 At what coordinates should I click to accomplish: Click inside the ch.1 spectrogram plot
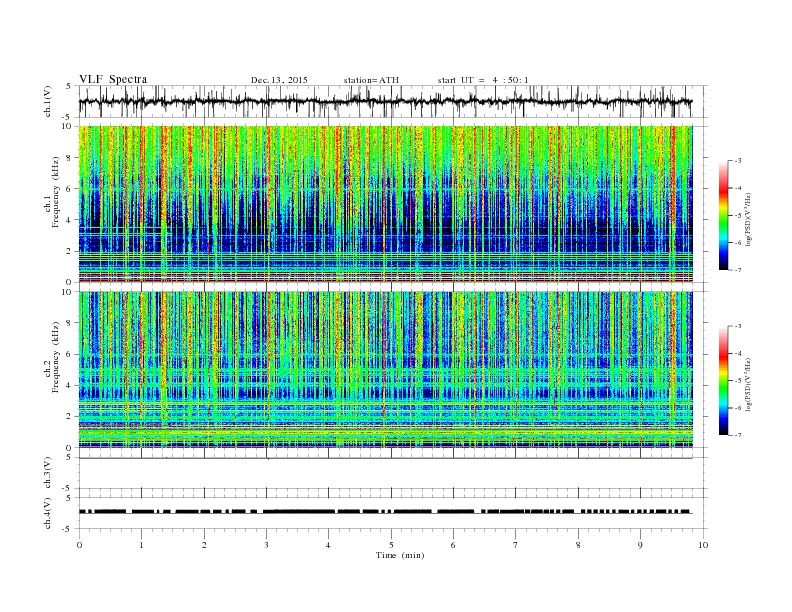pyautogui.click(x=386, y=204)
